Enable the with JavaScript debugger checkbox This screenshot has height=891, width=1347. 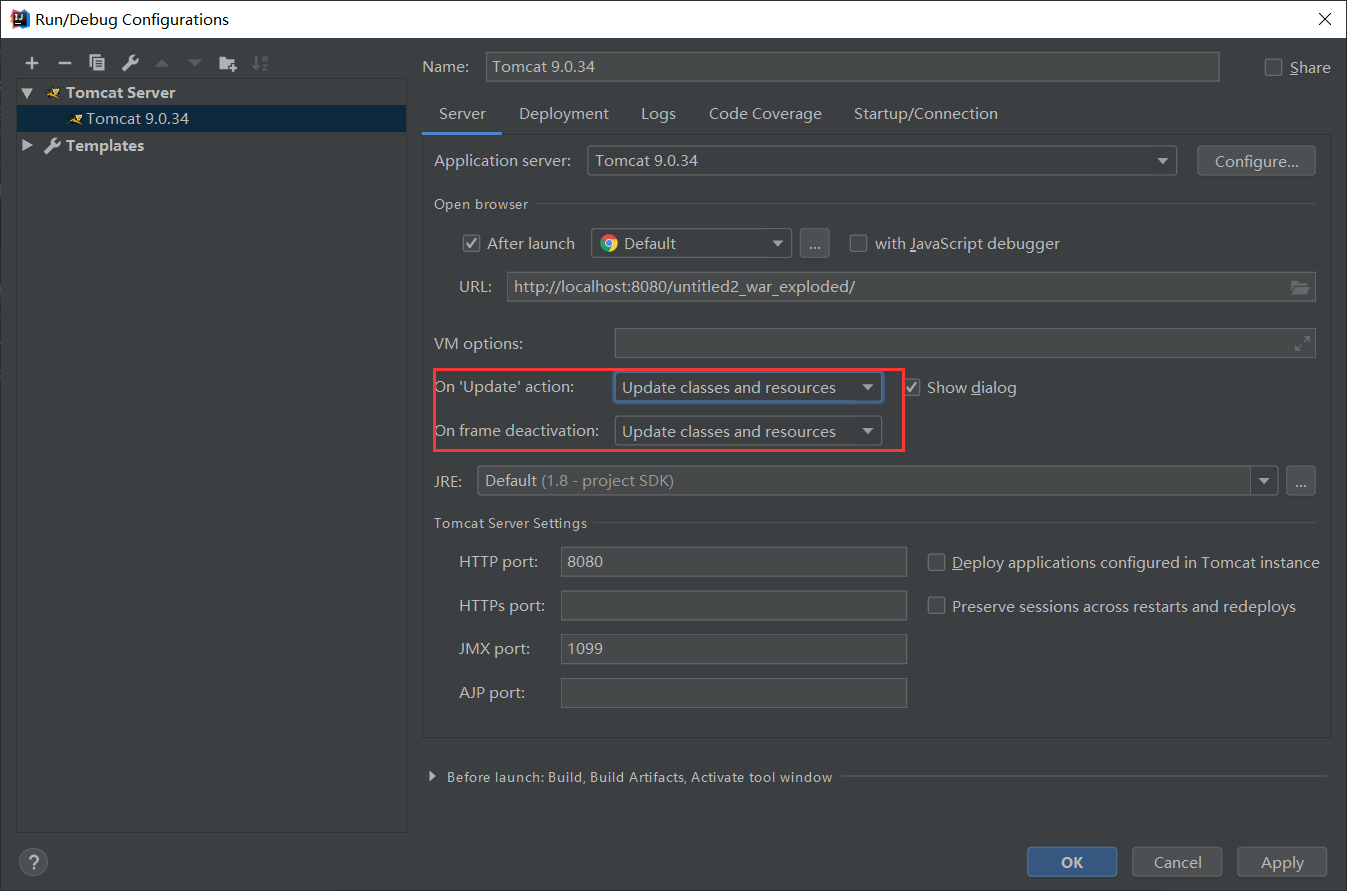858,243
